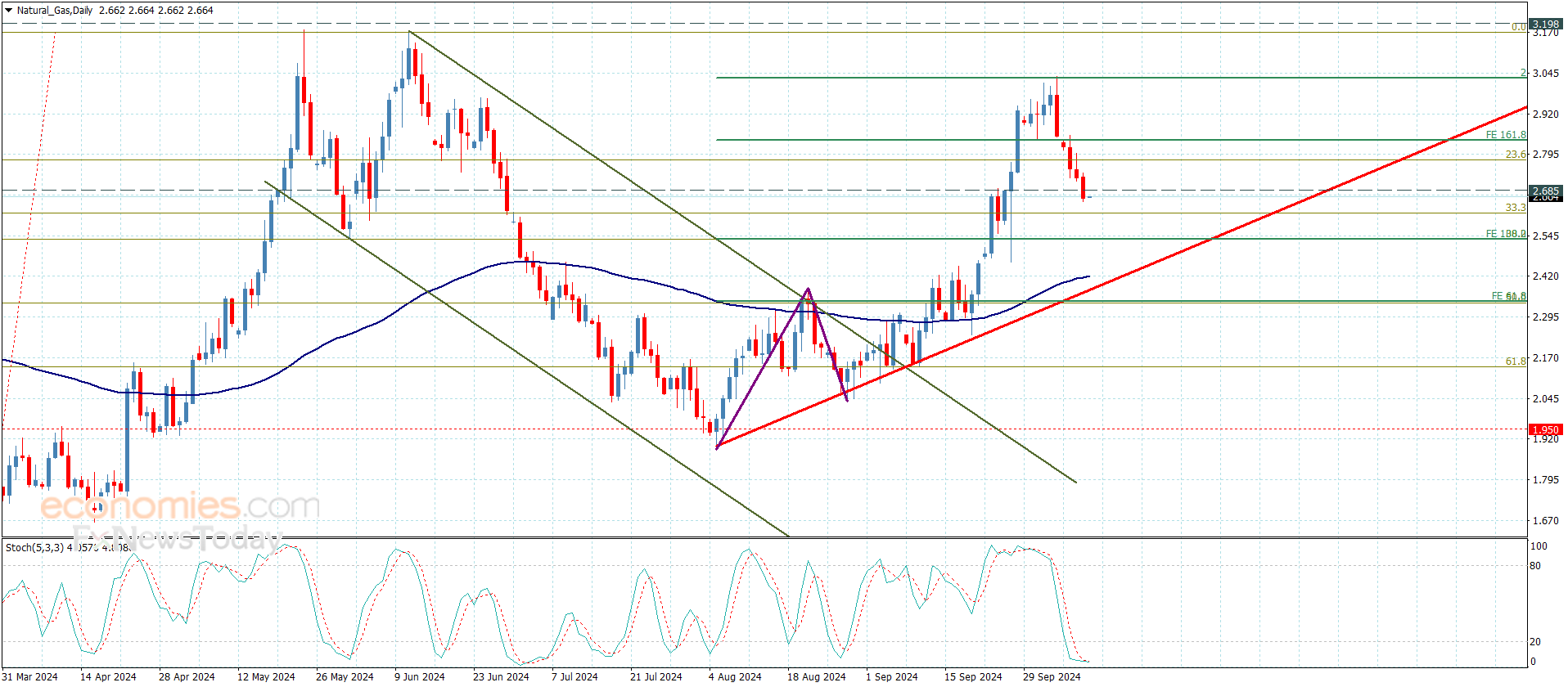
Task: Click the 80 level on stochastic scale
Action: pos(1535,566)
